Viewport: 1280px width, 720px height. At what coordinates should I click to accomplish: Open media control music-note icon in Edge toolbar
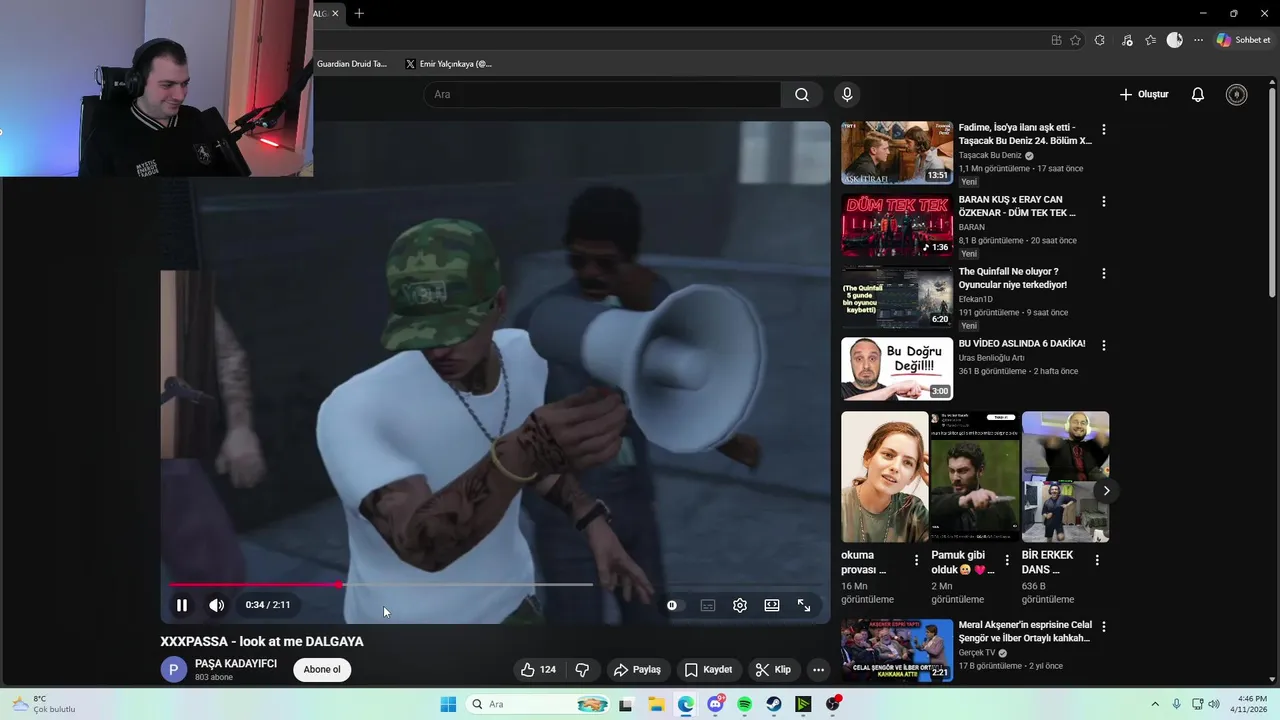coord(1127,40)
